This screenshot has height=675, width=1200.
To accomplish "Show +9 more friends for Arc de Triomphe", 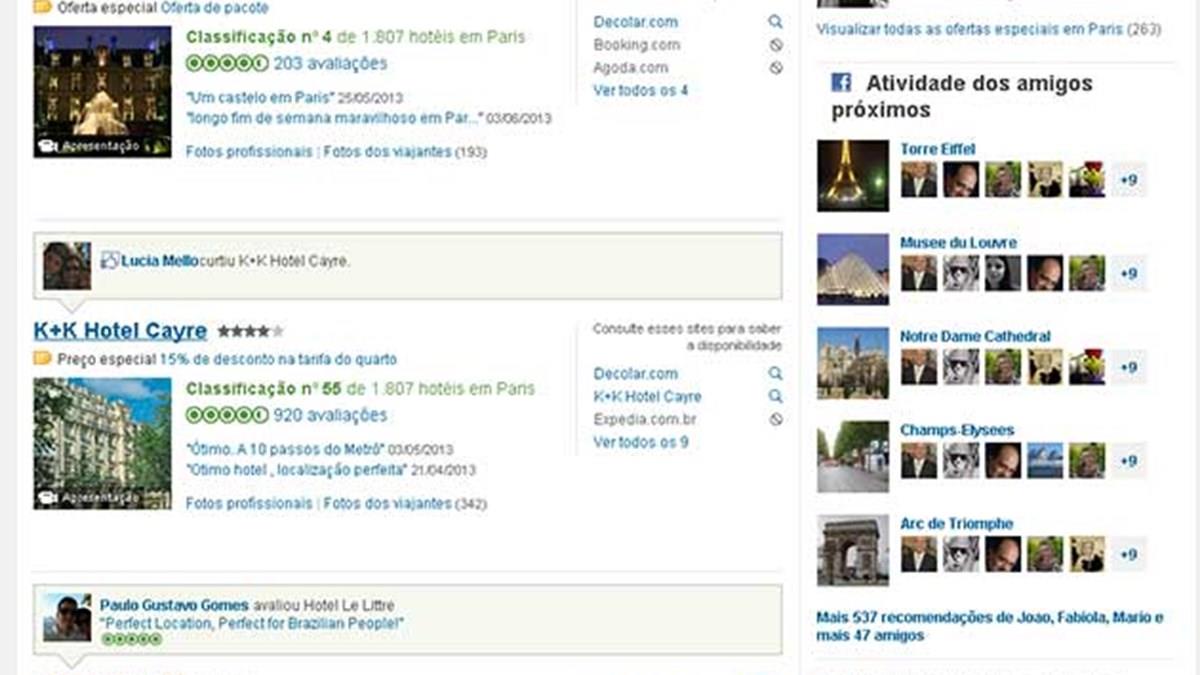I will [x=1128, y=554].
